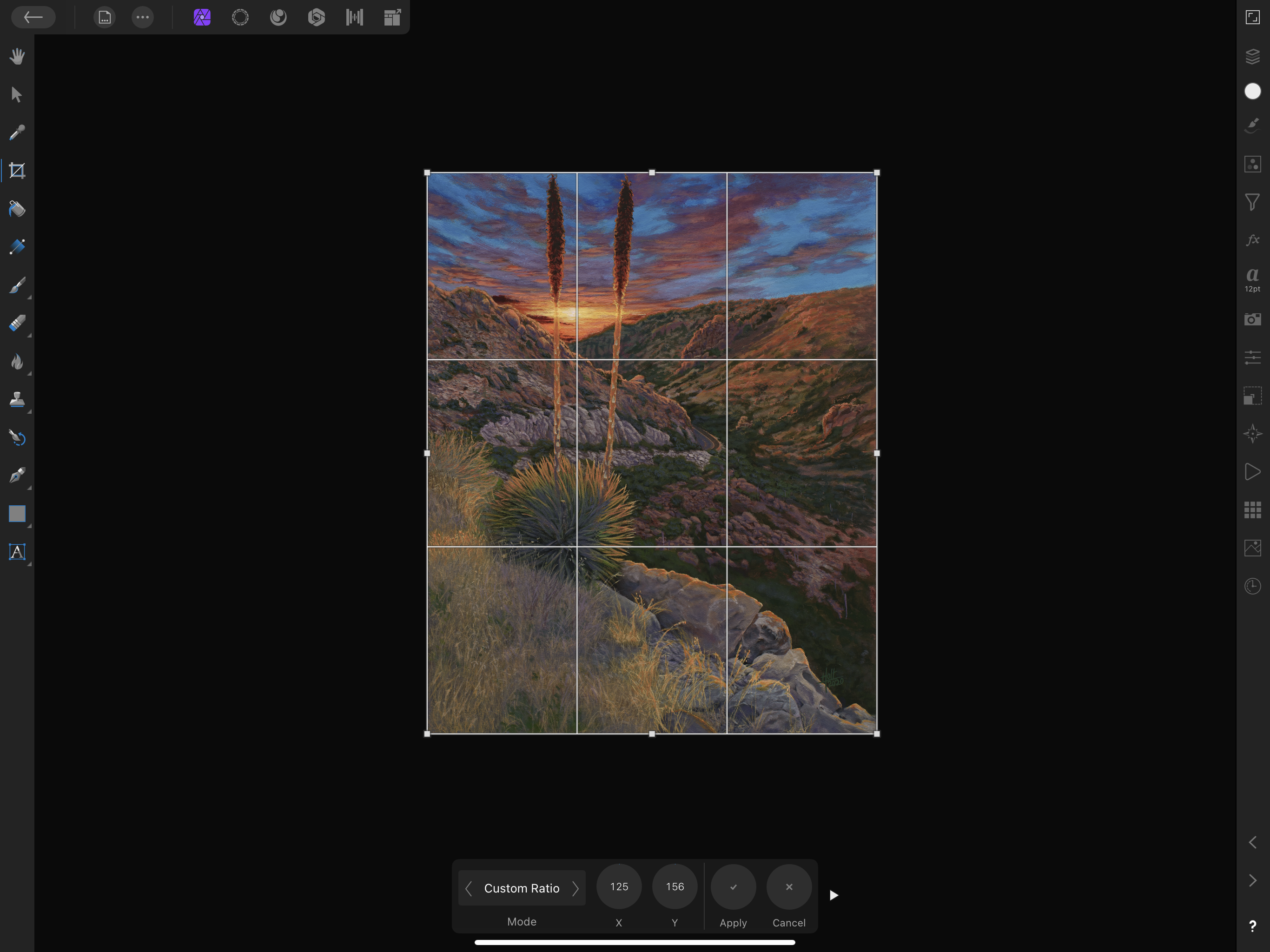Open the Transform studio
Viewport: 1270px width, 952px height.
click(1252, 396)
